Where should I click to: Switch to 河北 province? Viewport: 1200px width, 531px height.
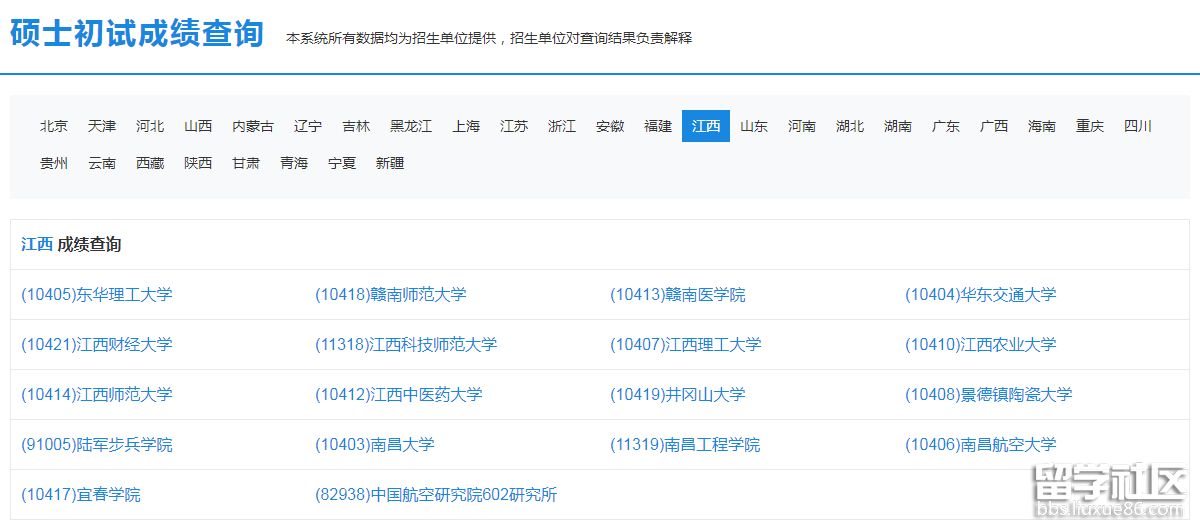pos(150,126)
